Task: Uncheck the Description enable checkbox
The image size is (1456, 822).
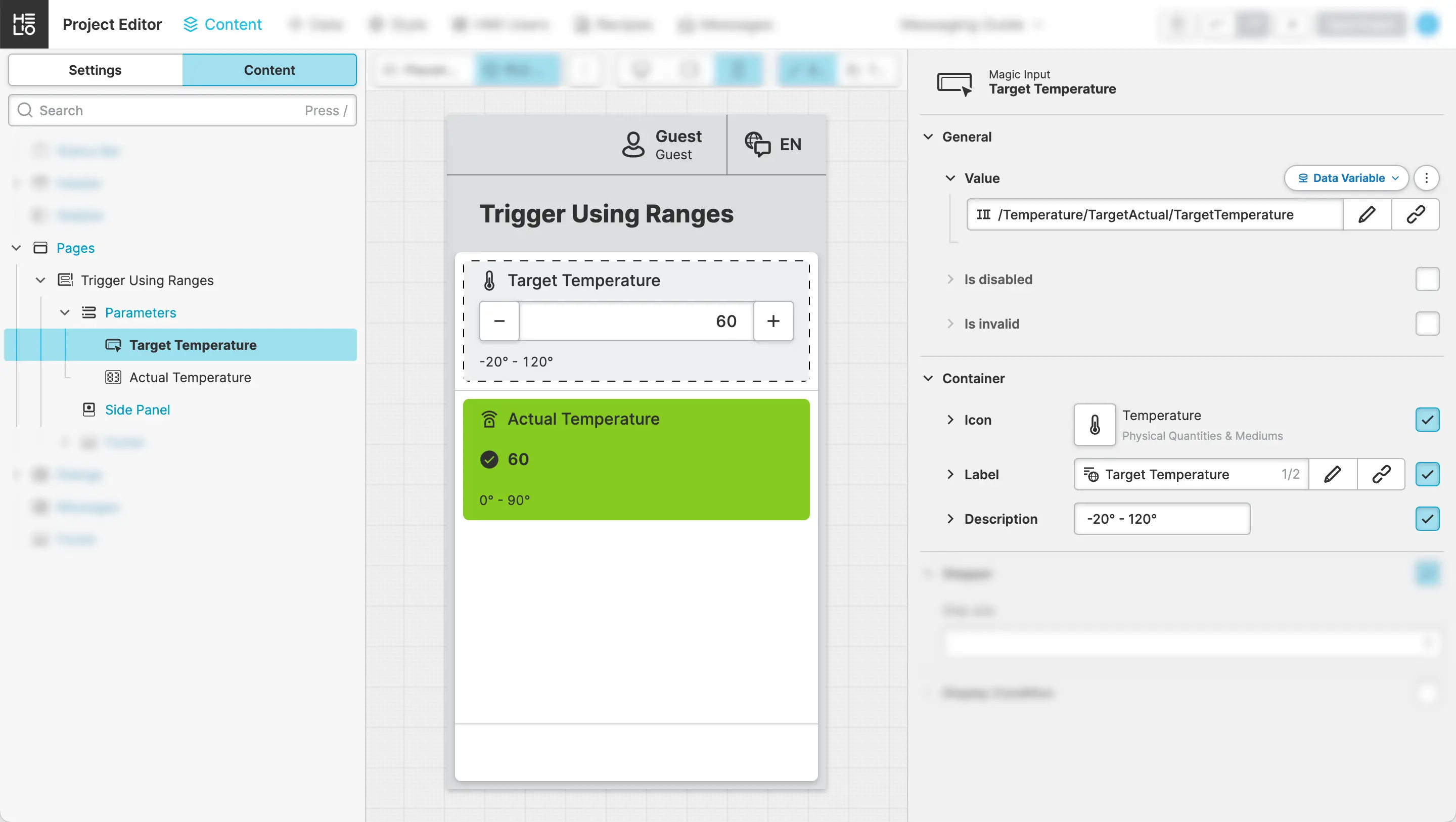Action: click(x=1427, y=518)
